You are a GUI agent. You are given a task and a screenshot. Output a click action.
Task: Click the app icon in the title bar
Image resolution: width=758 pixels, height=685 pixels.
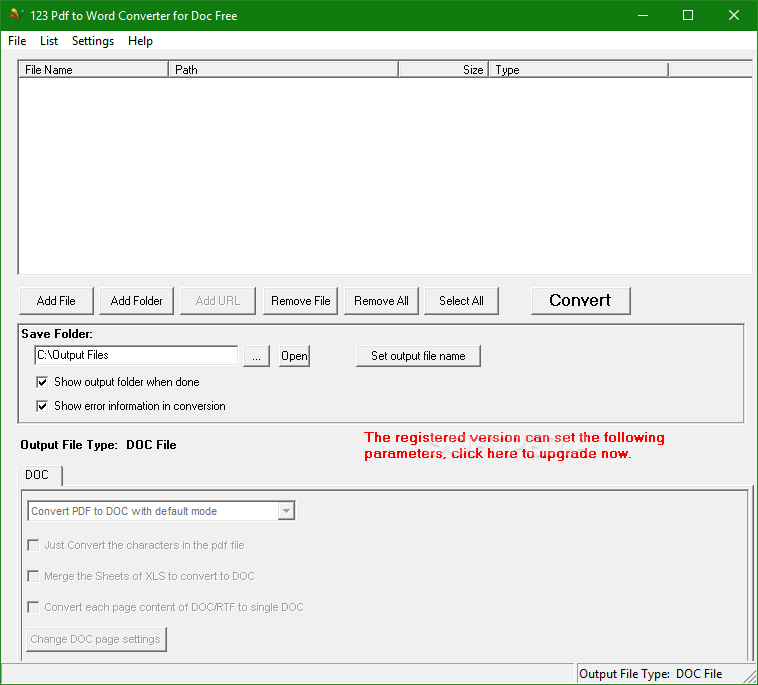point(16,15)
